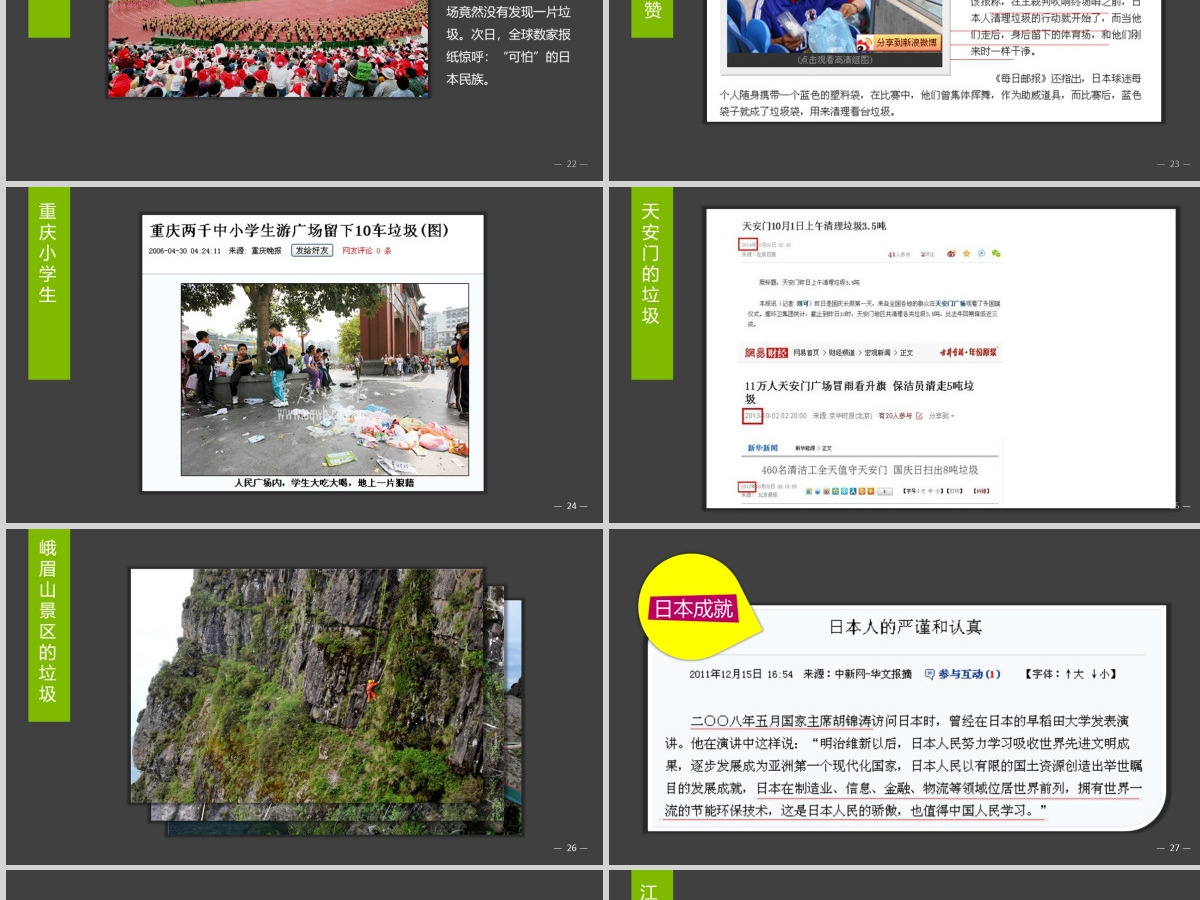Select the 峨眉山景区的垃圾 cliff photo slide
1200x900 pixels.
tap(304, 697)
